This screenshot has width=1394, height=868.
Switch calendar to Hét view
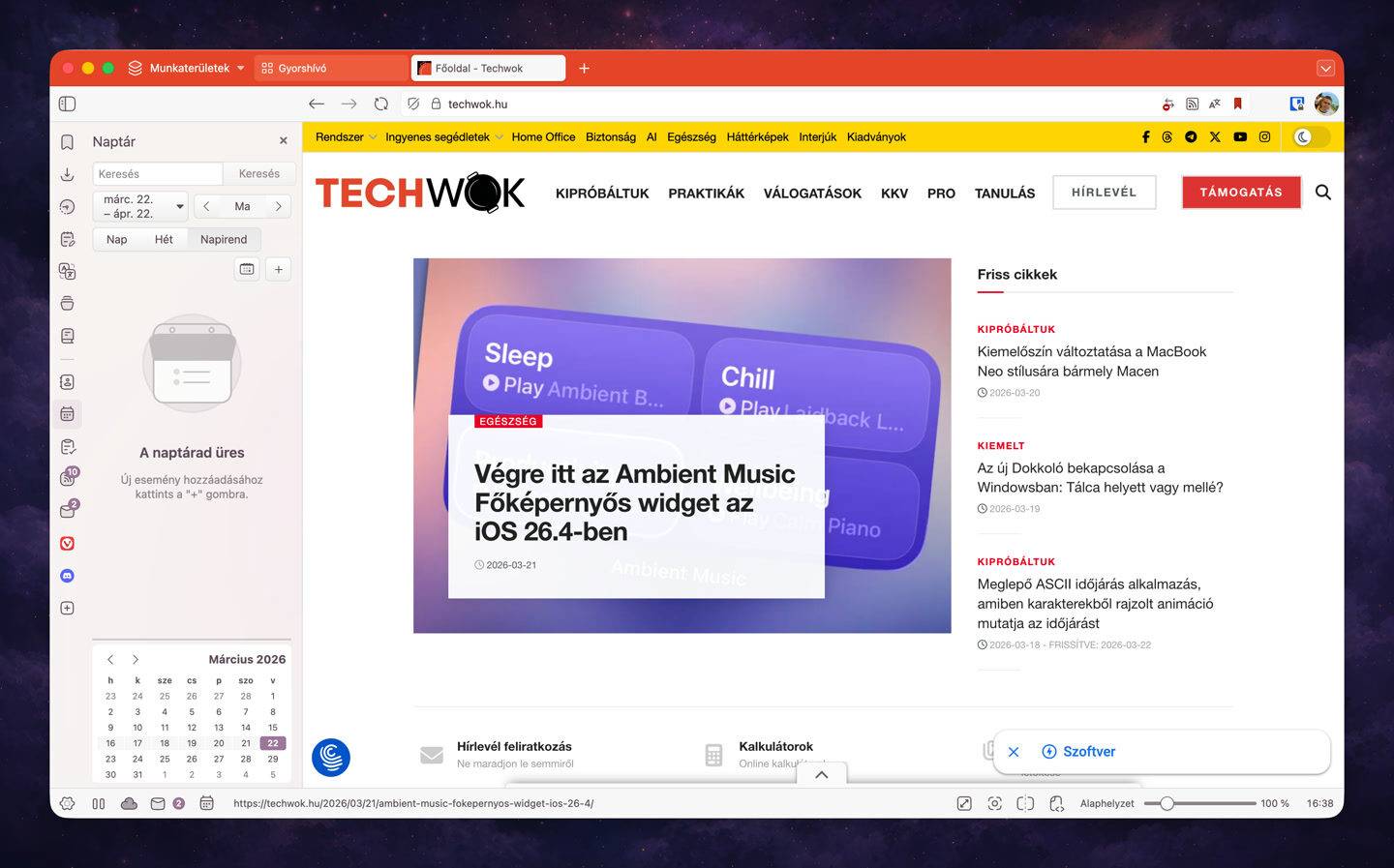(164, 239)
